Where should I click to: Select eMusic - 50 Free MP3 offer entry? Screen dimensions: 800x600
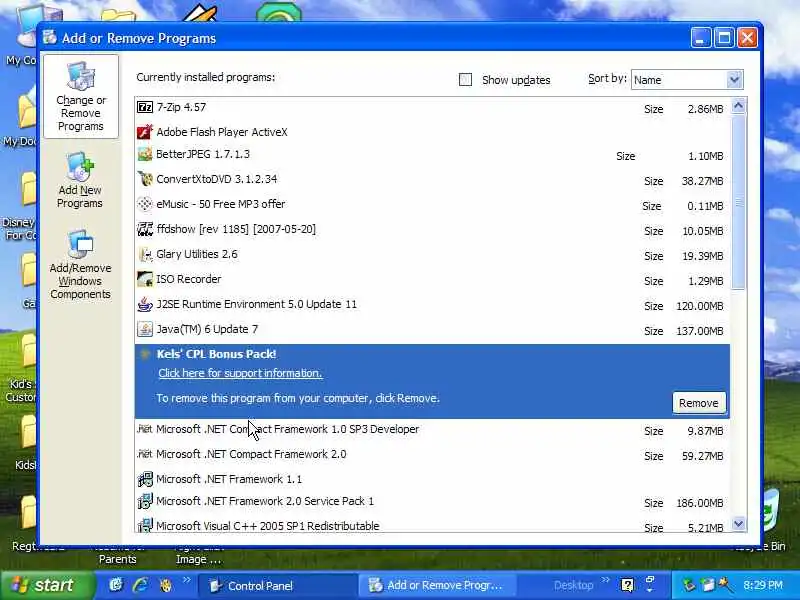click(433, 205)
